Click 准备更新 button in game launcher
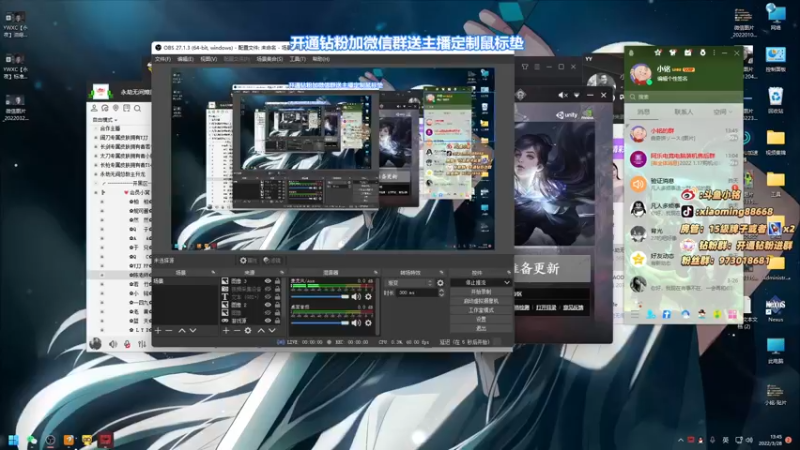 (552, 268)
